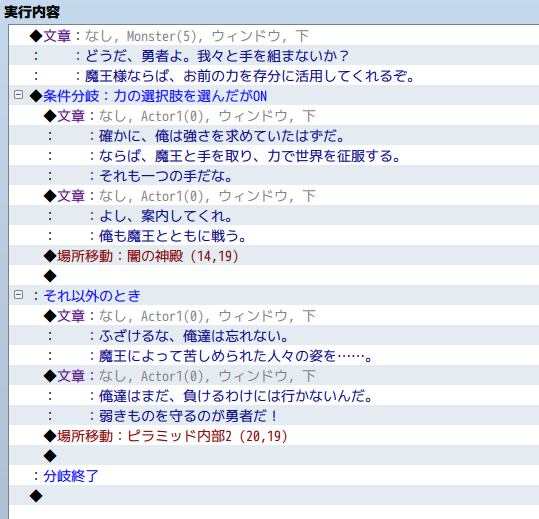Select the 文章 Actor1(0) header above 俺達はまだ line

274,376
